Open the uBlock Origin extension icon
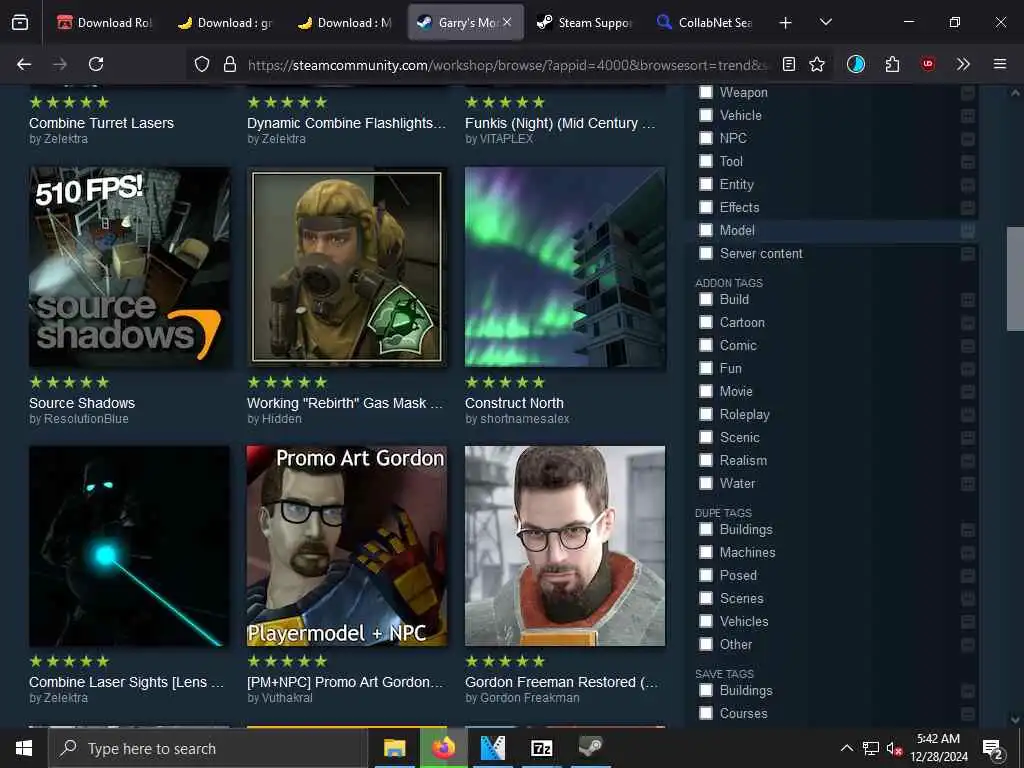This screenshot has width=1024, height=768. coord(927,64)
